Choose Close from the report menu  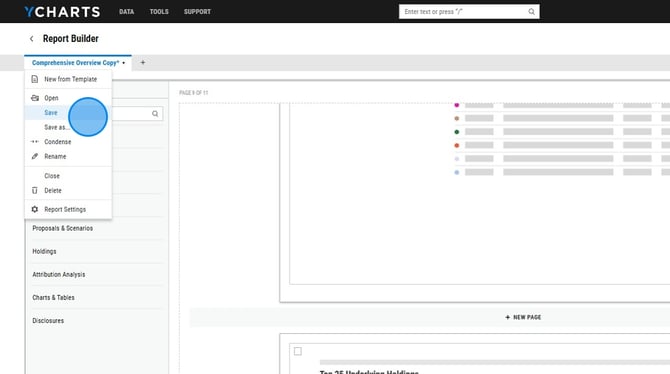(x=68, y=176)
